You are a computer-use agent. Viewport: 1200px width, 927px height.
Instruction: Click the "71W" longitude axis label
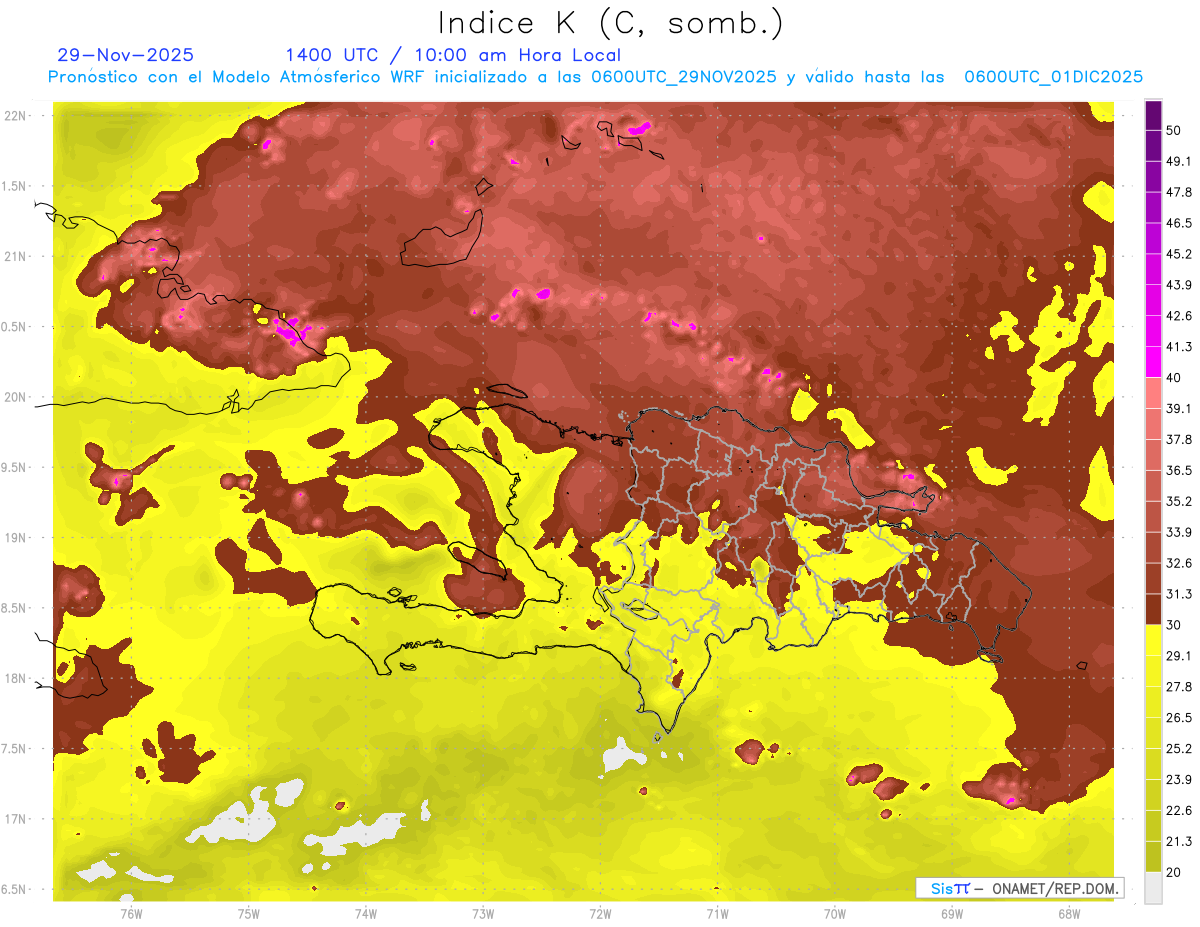(x=717, y=913)
